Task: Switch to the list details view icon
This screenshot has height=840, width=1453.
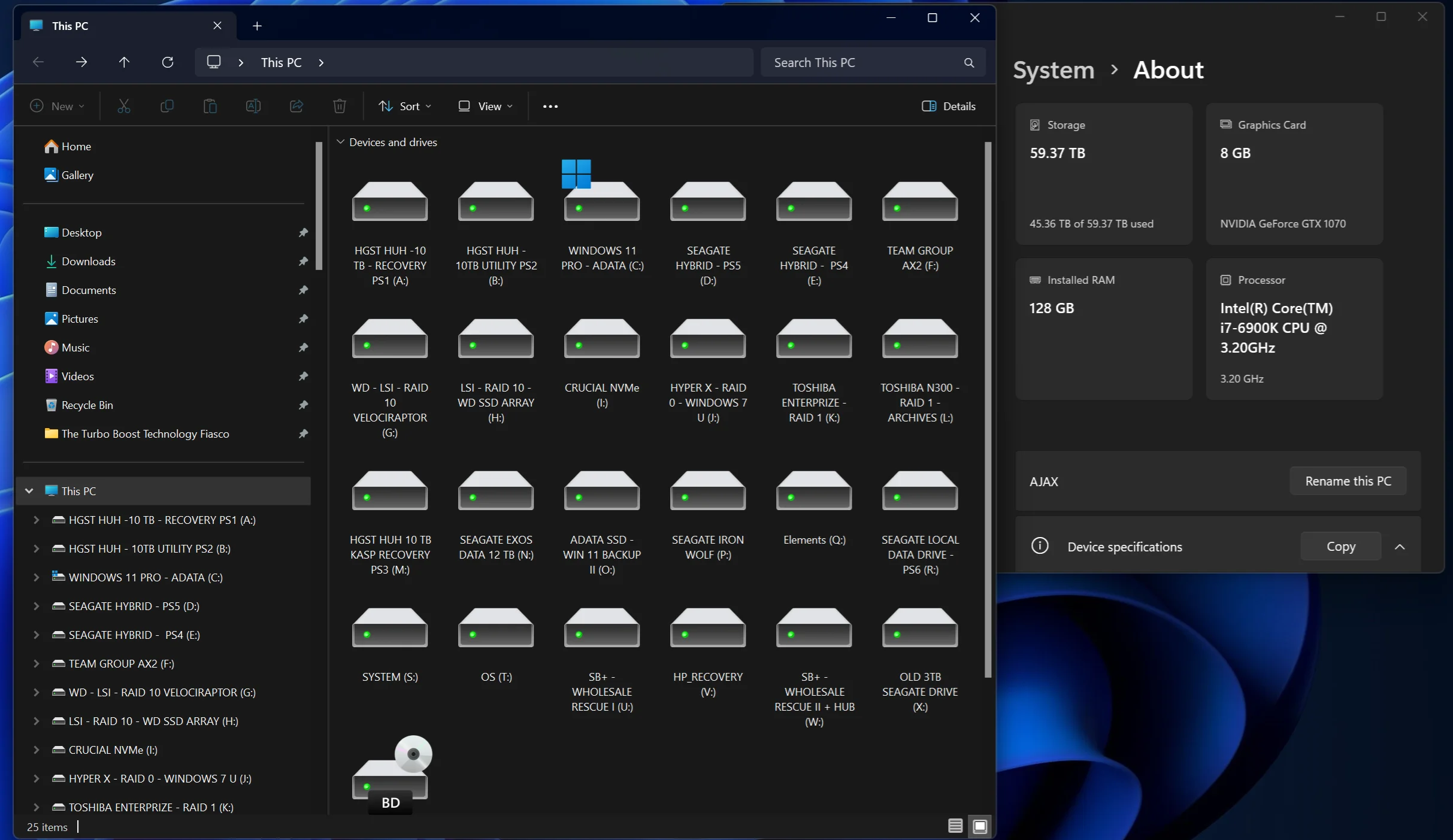Action: click(955, 826)
